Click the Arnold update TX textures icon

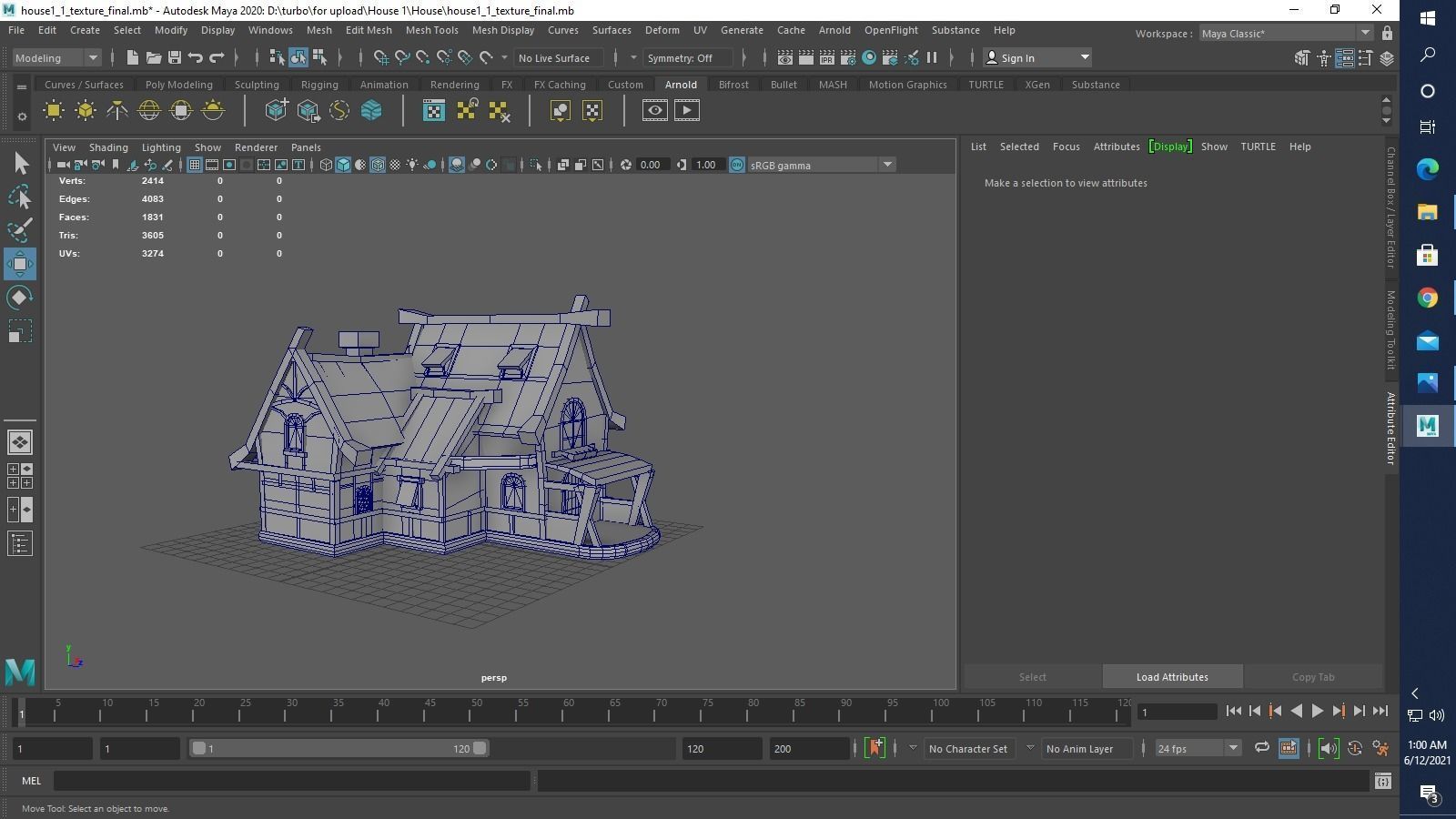coord(467,111)
